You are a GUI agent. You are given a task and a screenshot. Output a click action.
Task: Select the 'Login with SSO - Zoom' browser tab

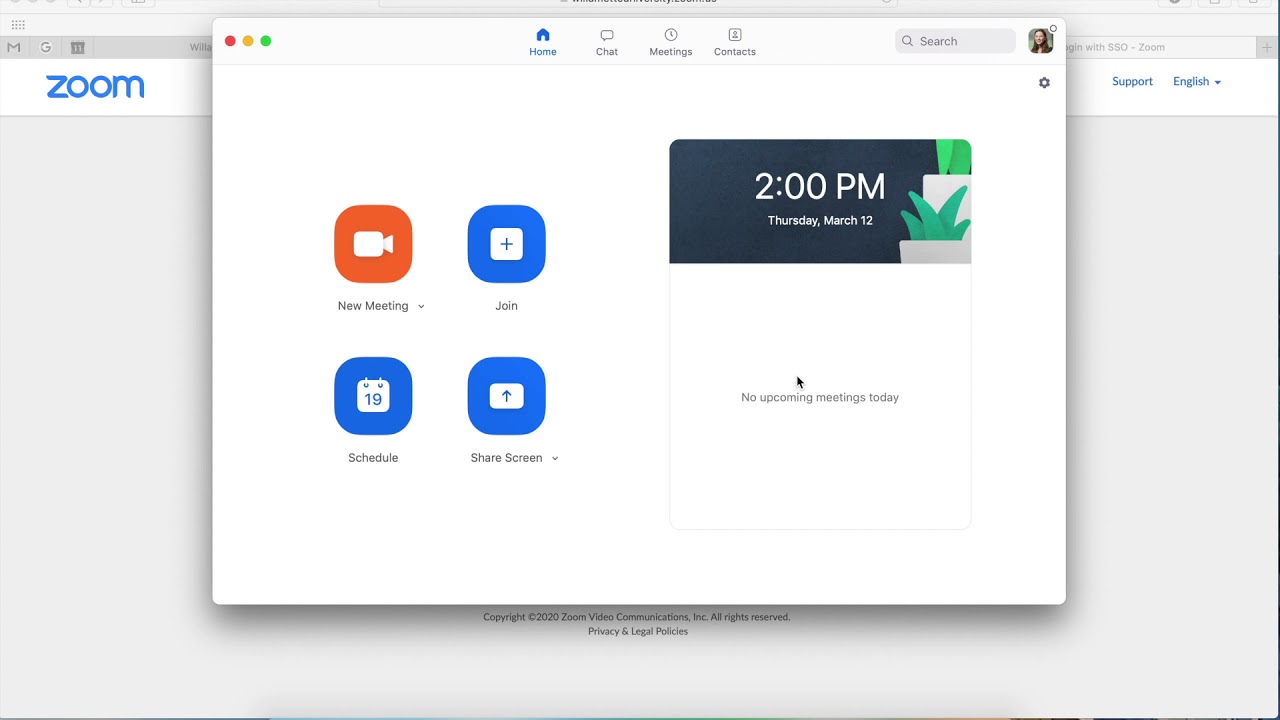(x=1160, y=47)
